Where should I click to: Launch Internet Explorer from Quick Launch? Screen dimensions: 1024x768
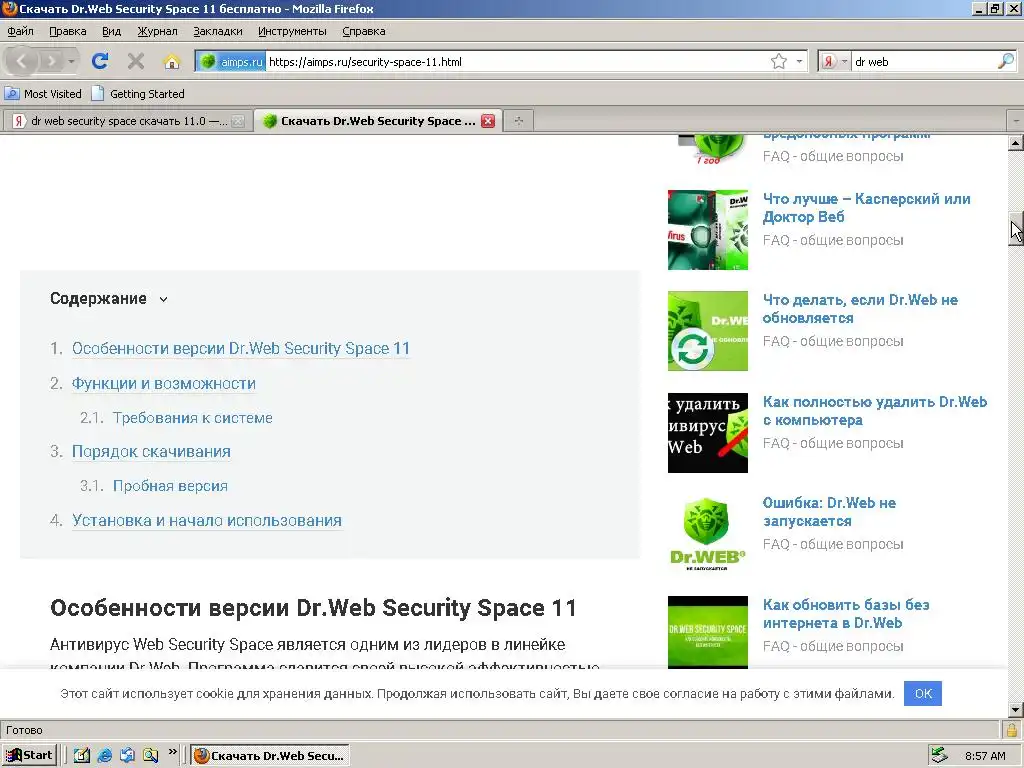coord(104,756)
